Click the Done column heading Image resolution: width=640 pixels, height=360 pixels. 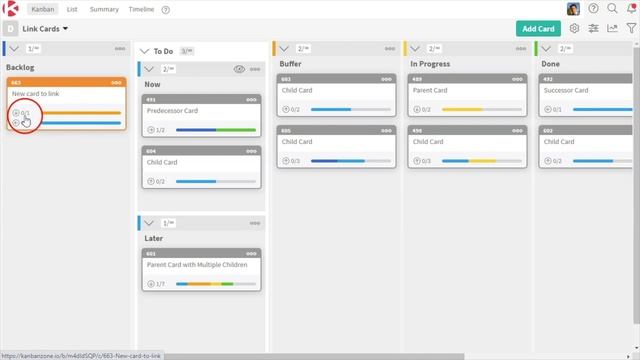point(550,64)
